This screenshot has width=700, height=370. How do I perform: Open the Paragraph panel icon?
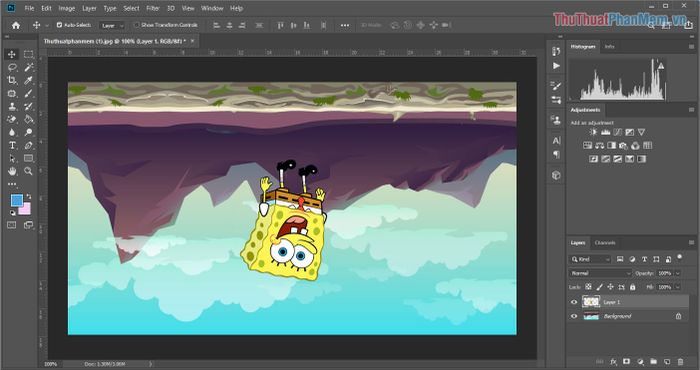(556, 154)
